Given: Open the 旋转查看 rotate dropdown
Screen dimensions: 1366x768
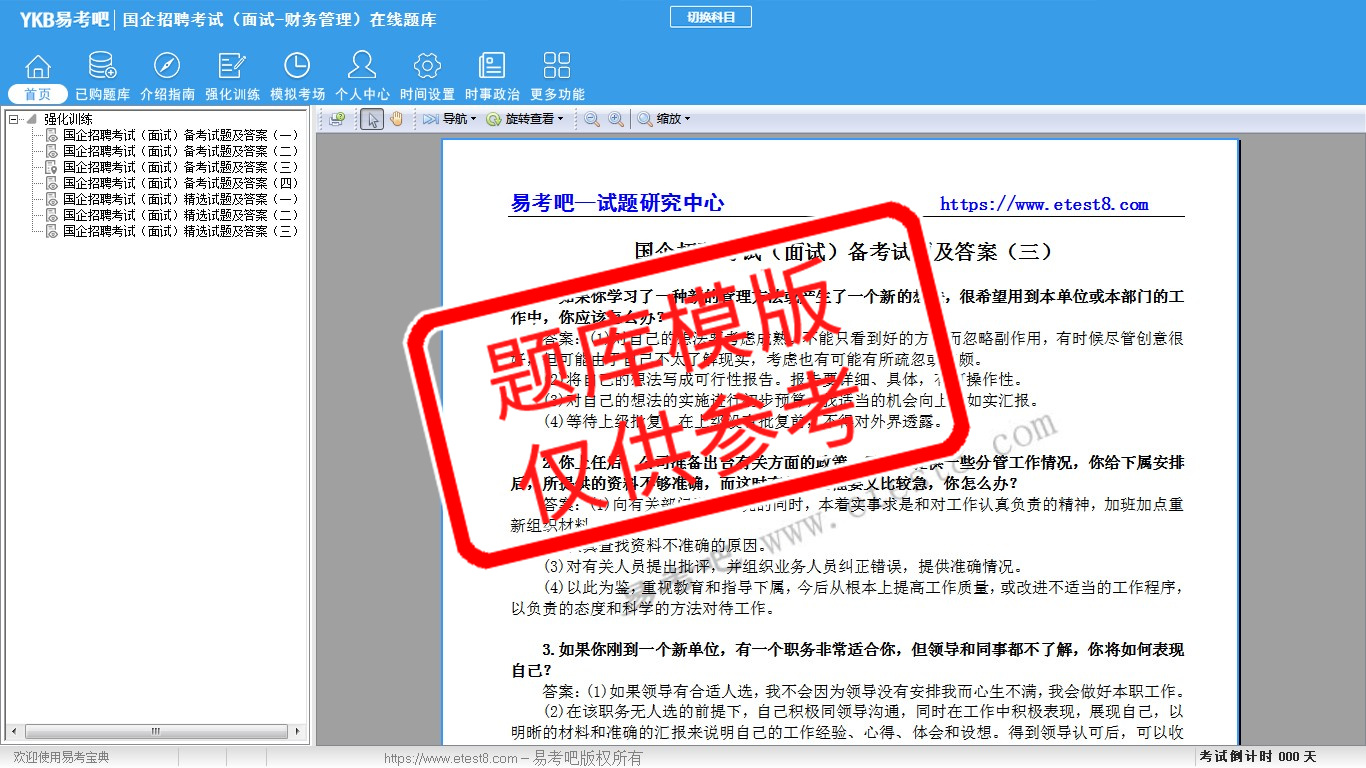Looking at the screenshot, I should click(x=525, y=119).
